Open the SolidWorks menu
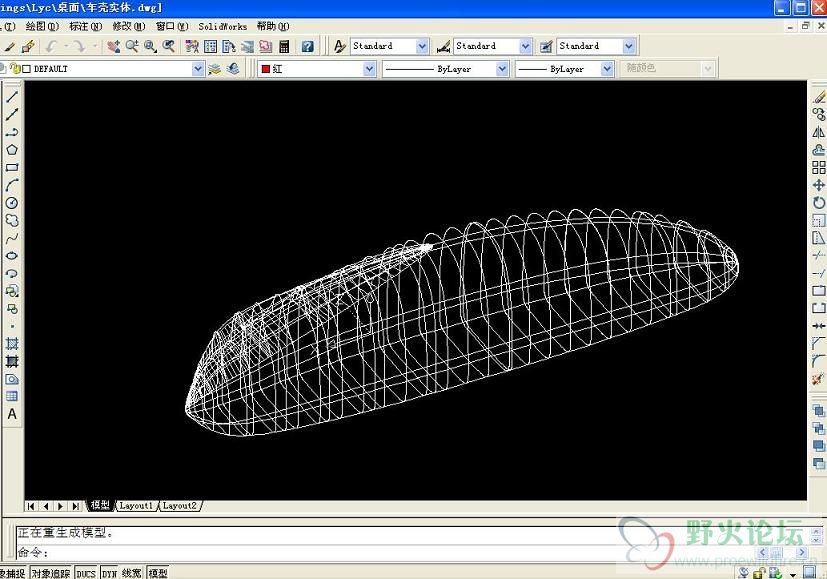The width and height of the screenshot is (827, 579). (x=223, y=26)
